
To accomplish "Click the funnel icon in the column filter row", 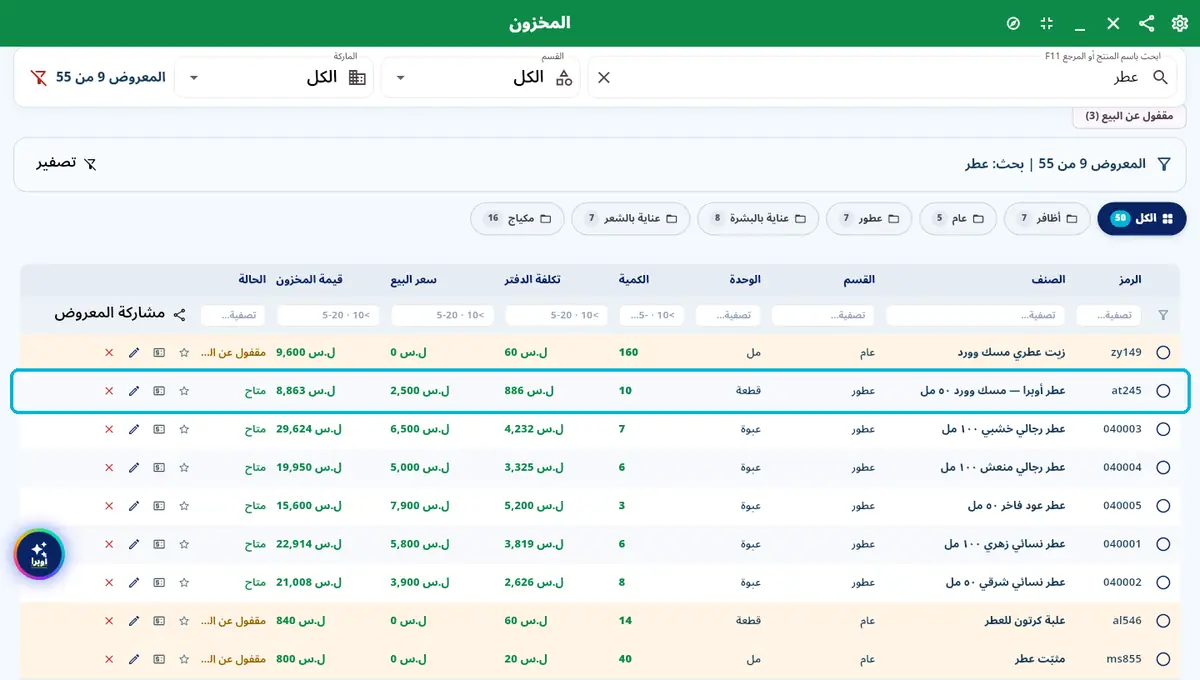I will pos(1163,315).
